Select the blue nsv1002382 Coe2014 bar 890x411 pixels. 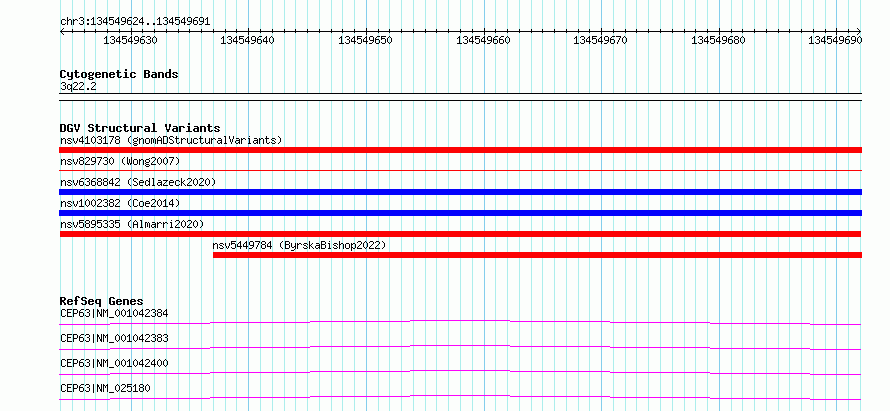[460, 213]
